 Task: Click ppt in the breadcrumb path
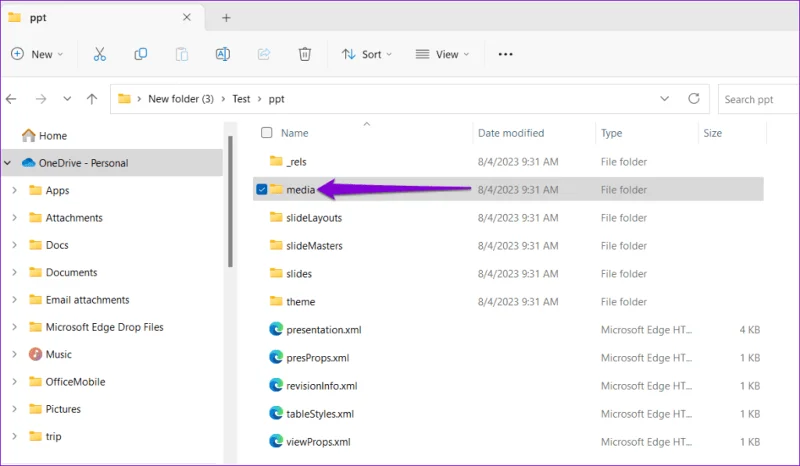coord(277,99)
